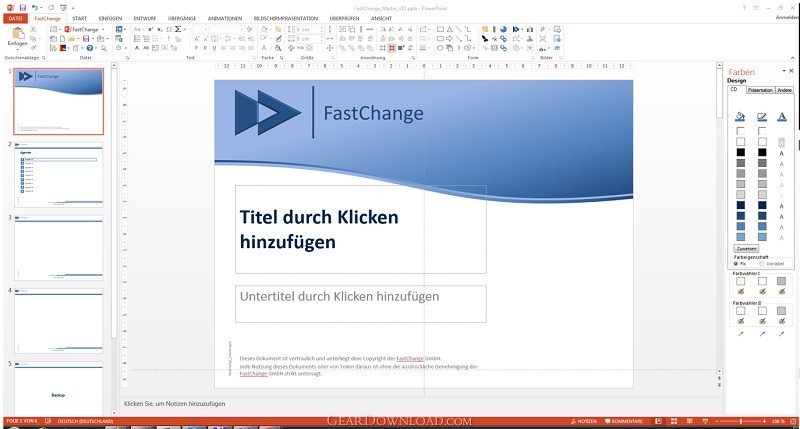Apply superscript x² formatting
The width and height of the screenshot is (800, 429).
[x=151, y=30]
